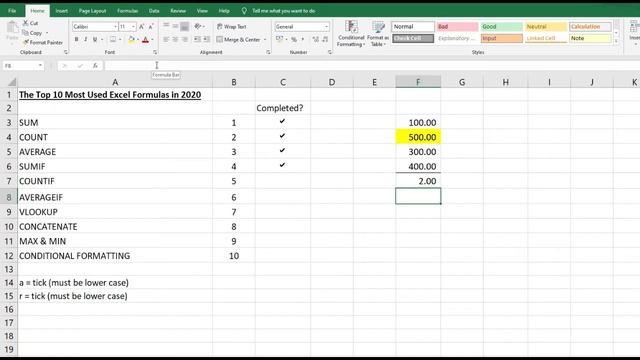
Task: Apply the red Font Color A
Action: (x=145, y=39)
